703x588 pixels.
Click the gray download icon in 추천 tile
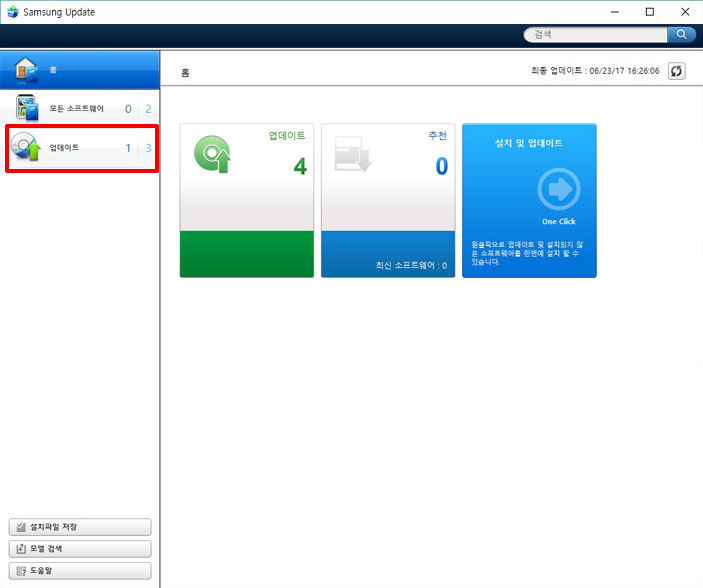(x=353, y=154)
